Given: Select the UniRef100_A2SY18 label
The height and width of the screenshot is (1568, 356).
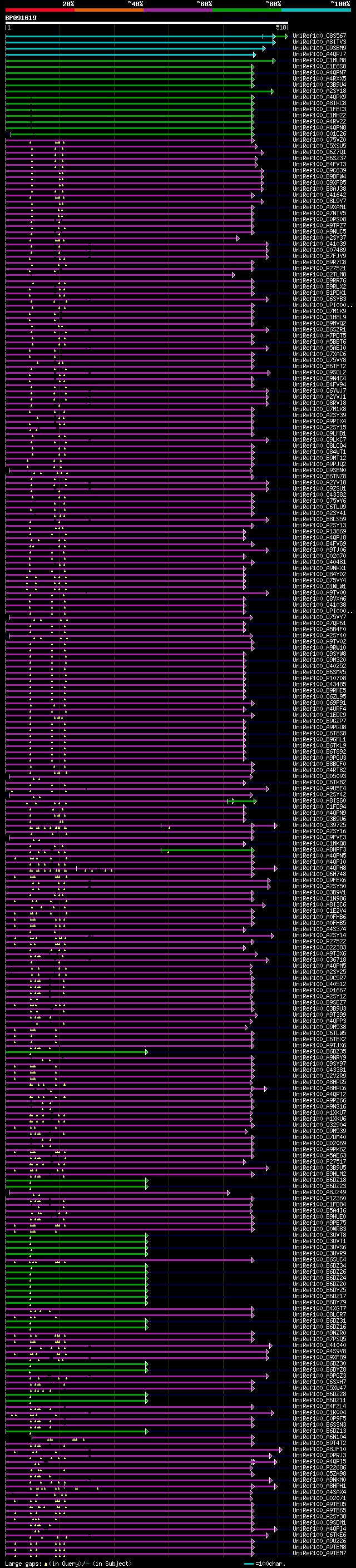Looking at the screenshot, I should [x=319, y=91].
